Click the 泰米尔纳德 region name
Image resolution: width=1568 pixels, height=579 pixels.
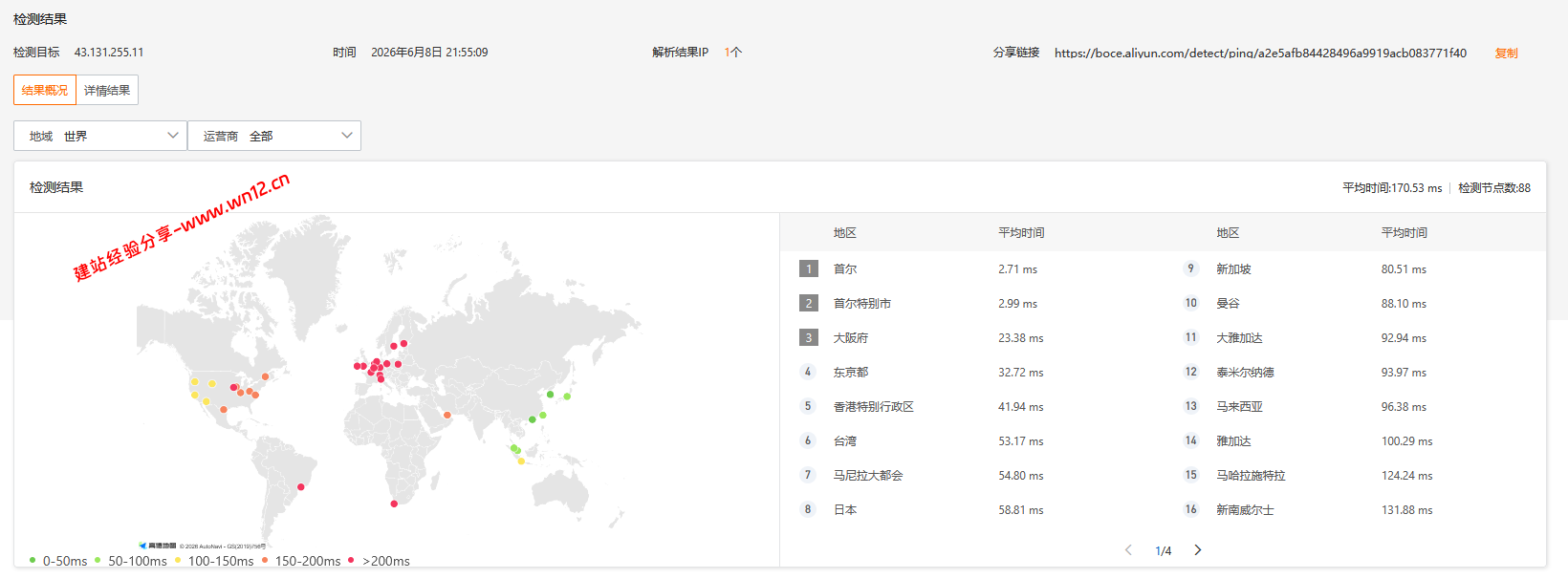1245,372
